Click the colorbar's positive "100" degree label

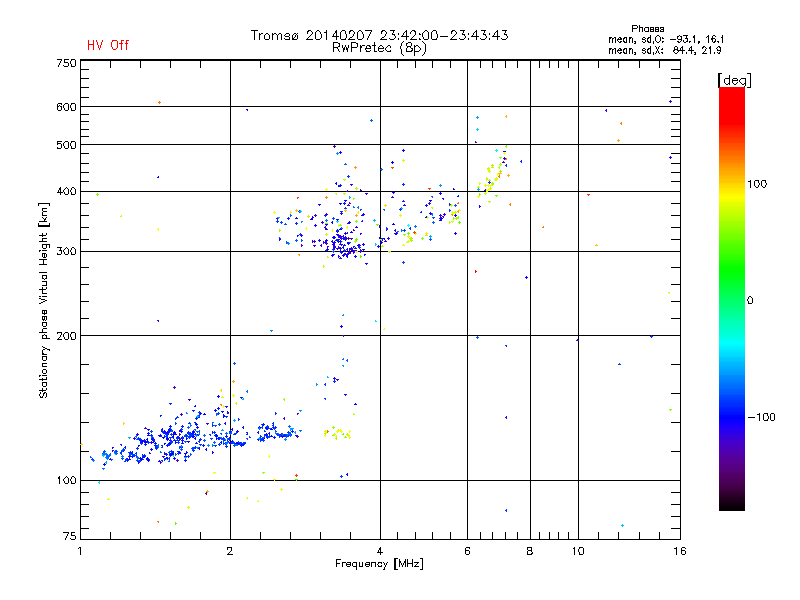click(757, 184)
